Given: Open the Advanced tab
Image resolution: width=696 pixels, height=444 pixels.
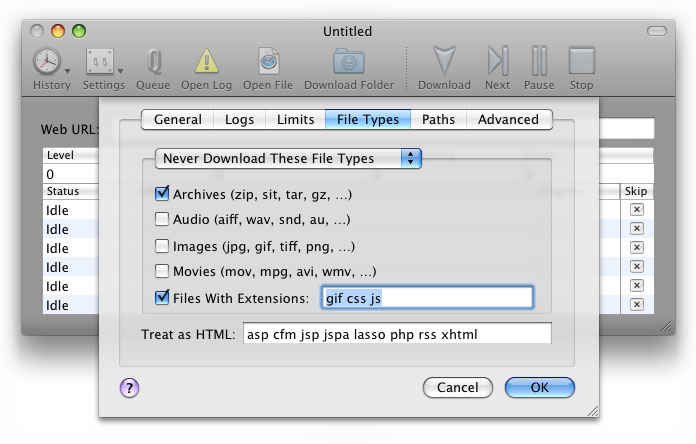Looking at the screenshot, I should click(508, 120).
